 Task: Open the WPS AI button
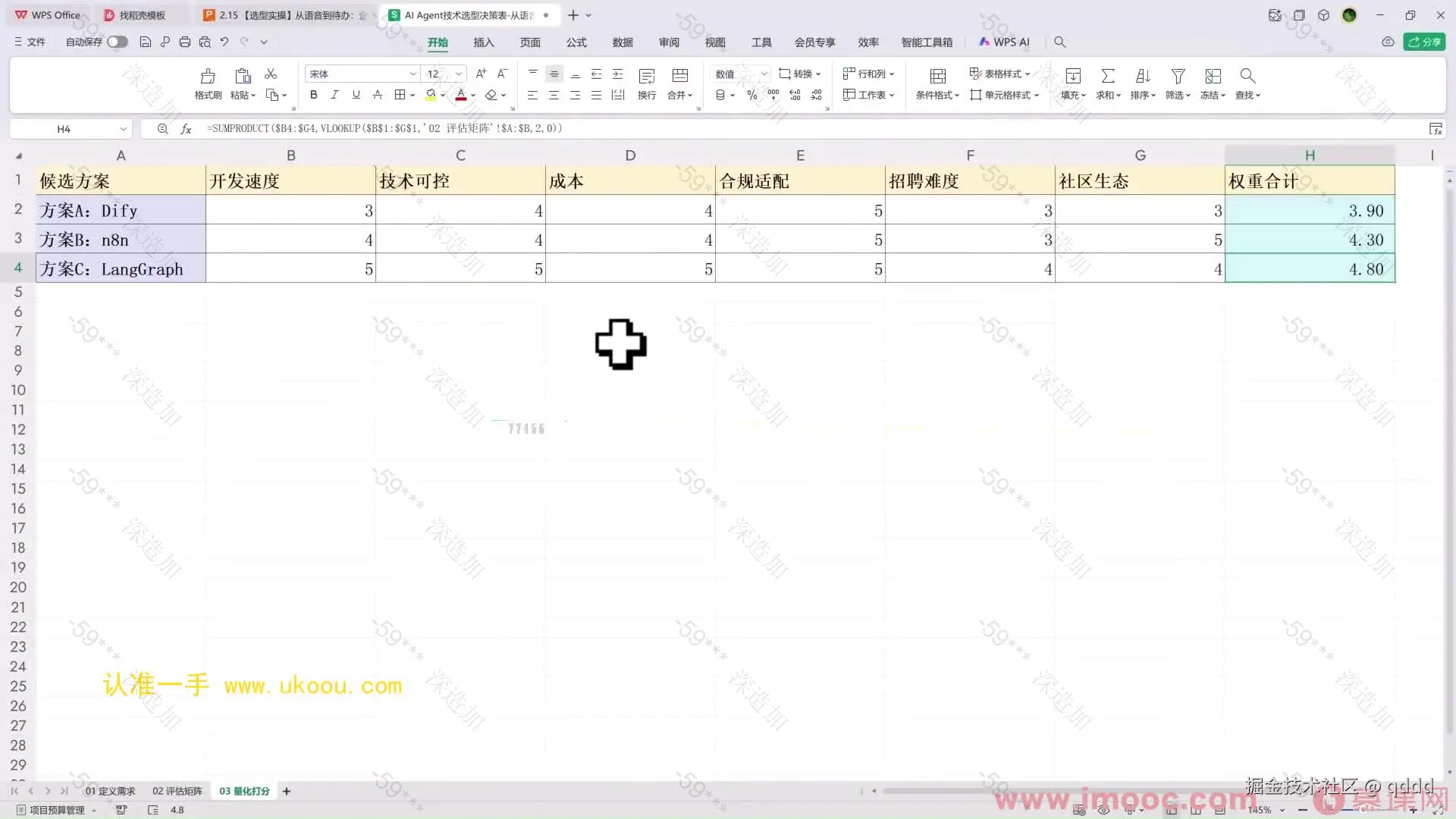[1004, 42]
